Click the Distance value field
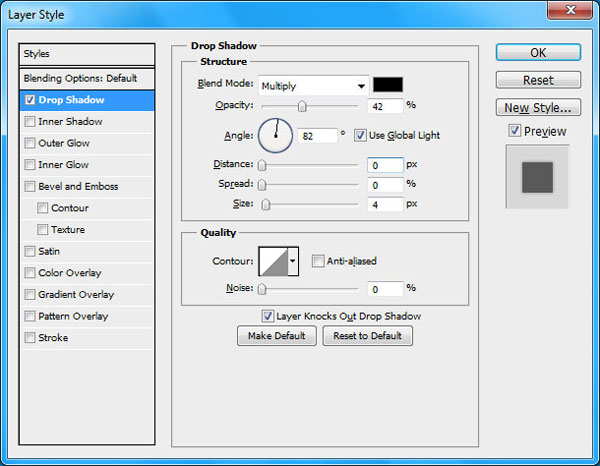Screen dimensions: 600x466 click(x=385, y=165)
